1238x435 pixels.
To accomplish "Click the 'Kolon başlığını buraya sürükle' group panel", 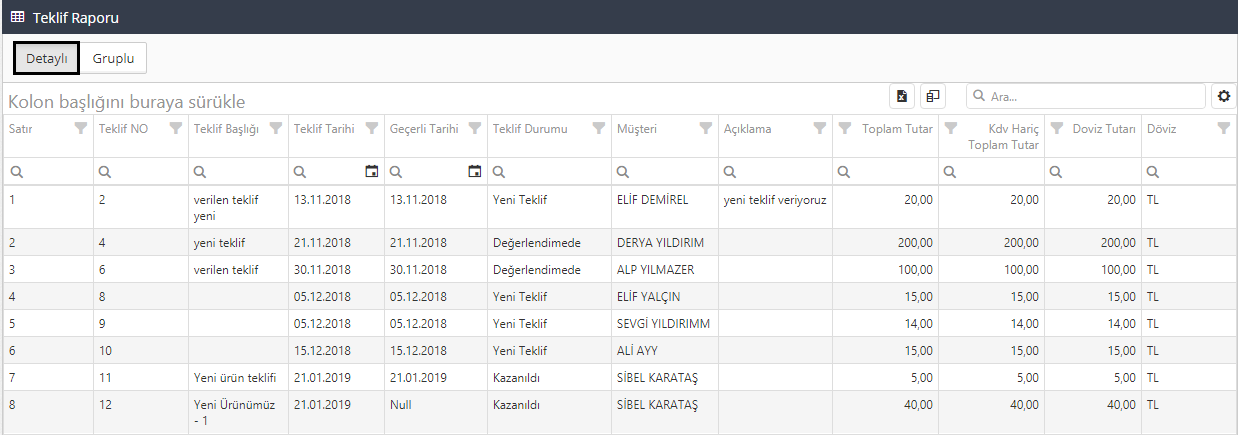I will pos(127,101).
